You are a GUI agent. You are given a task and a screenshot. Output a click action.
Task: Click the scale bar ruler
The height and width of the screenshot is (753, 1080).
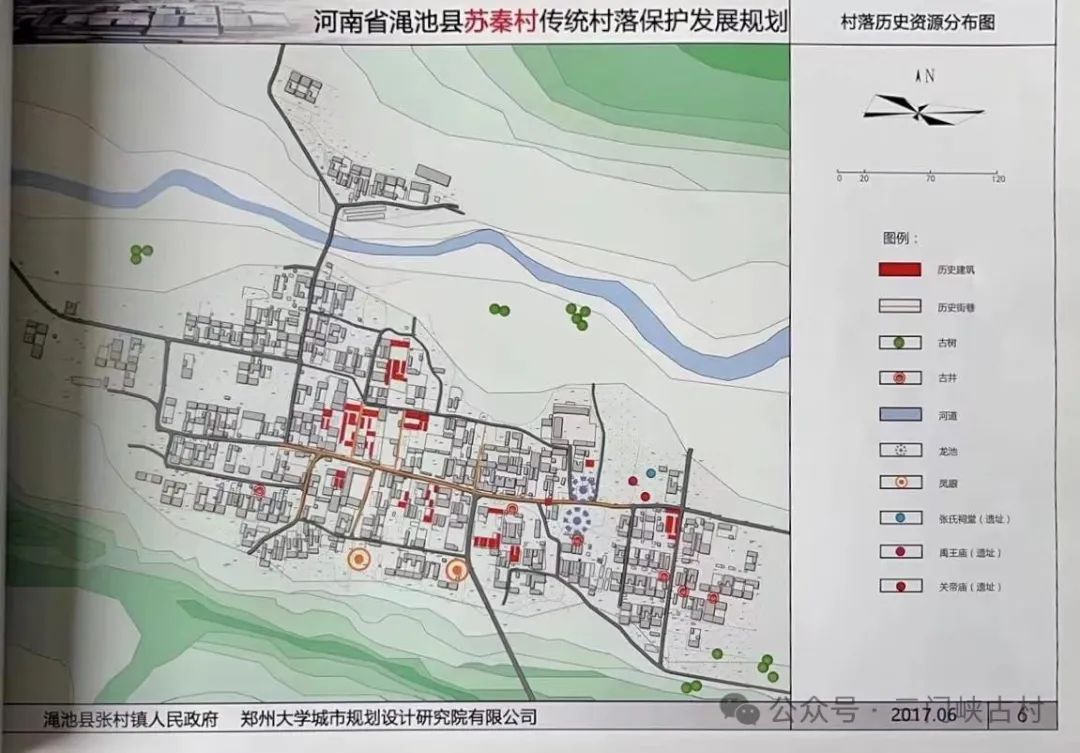coord(917,172)
